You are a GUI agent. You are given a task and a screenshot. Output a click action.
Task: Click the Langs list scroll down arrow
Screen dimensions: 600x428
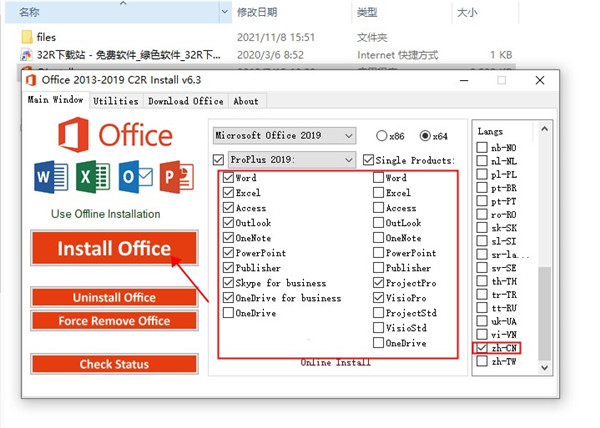pyautogui.click(x=545, y=368)
